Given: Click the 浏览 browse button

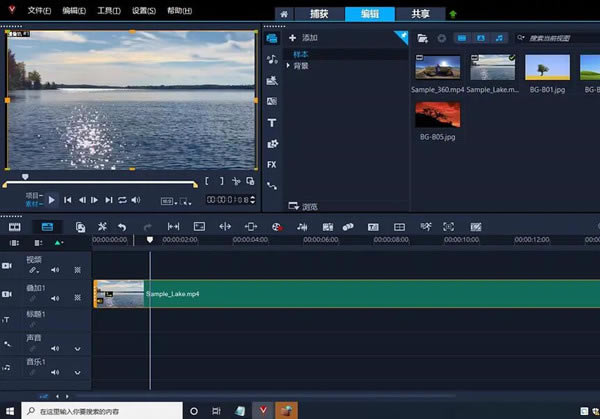Looking at the screenshot, I should point(303,207).
